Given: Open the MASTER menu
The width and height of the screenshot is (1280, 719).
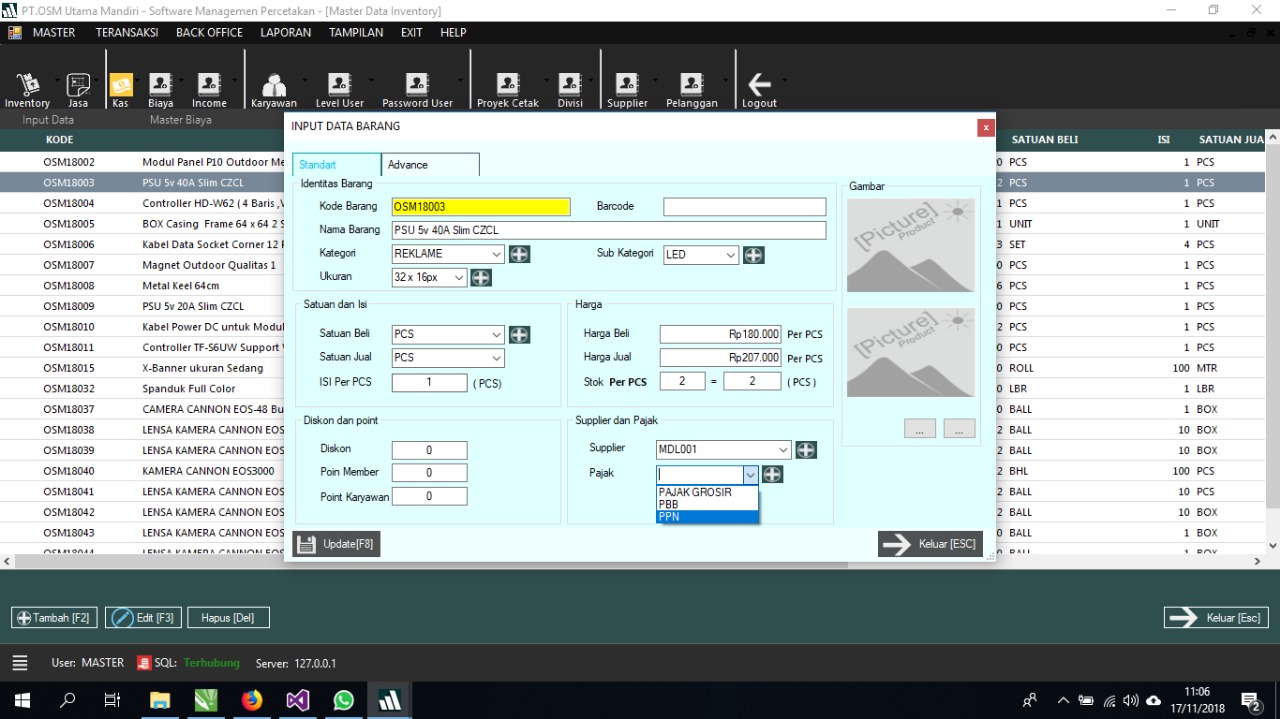Looking at the screenshot, I should (54, 33).
